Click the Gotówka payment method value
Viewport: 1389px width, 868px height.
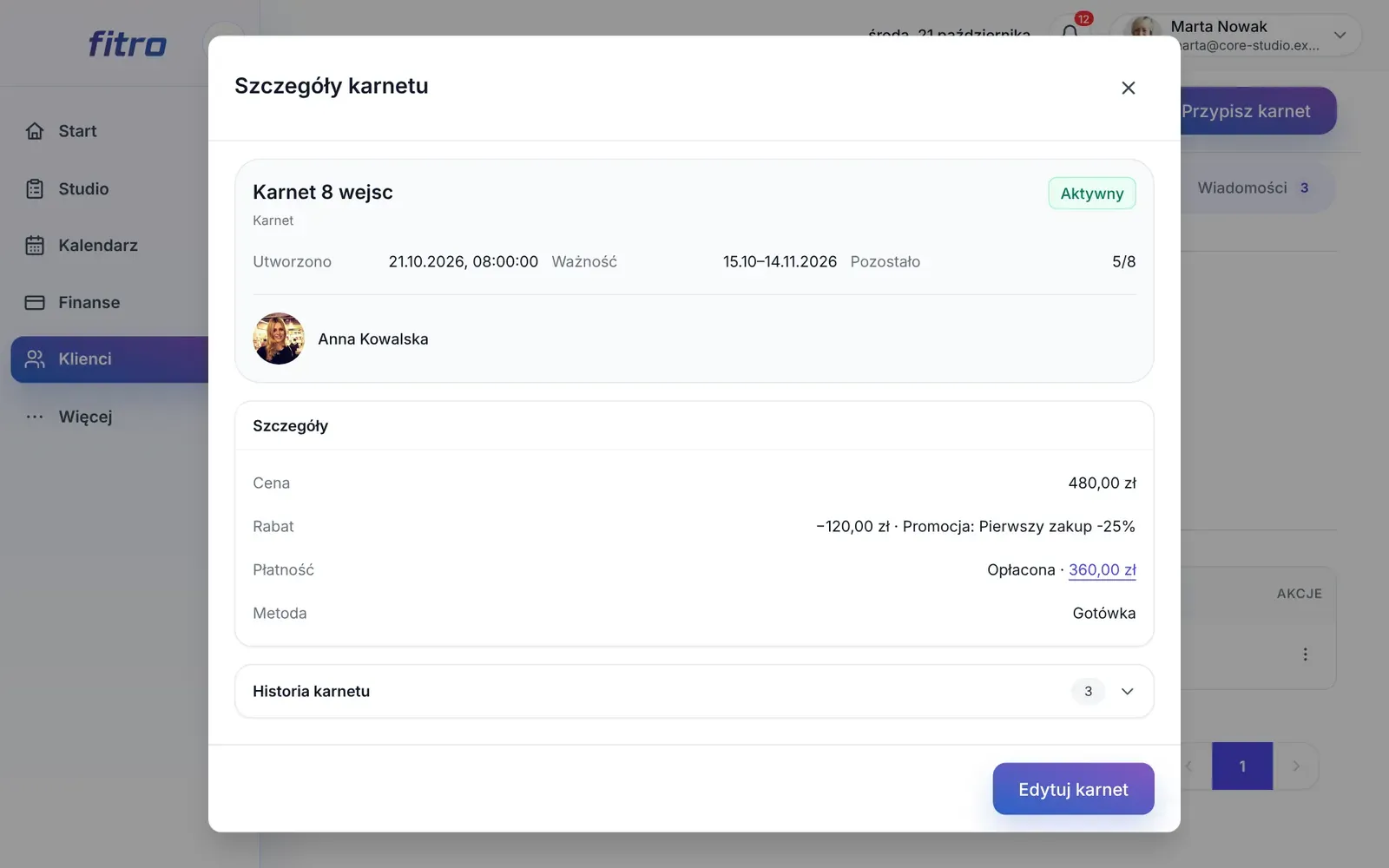(x=1103, y=614)
